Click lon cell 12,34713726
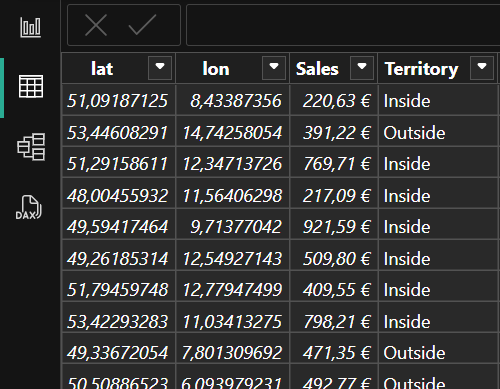500x389 pixels. [233, 163]
